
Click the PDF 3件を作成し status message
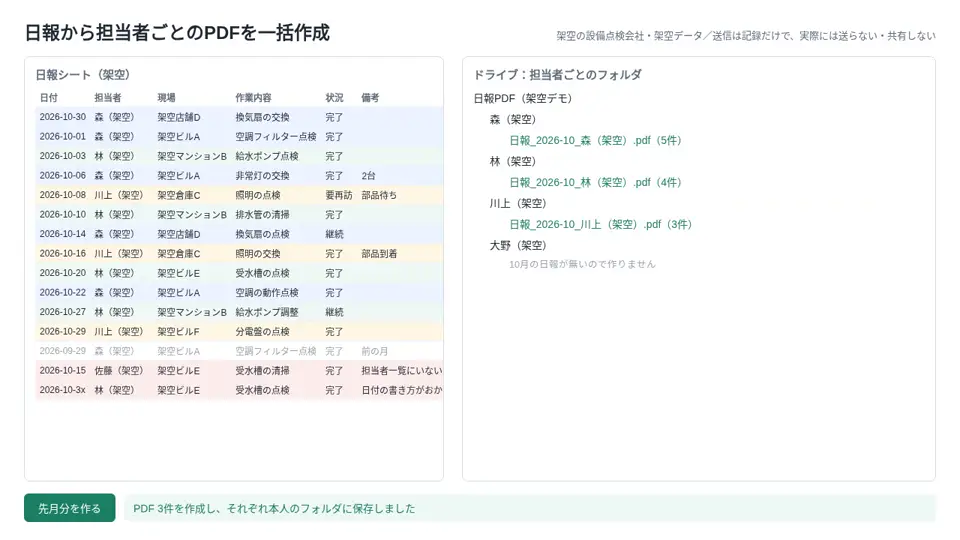(274, 509)
